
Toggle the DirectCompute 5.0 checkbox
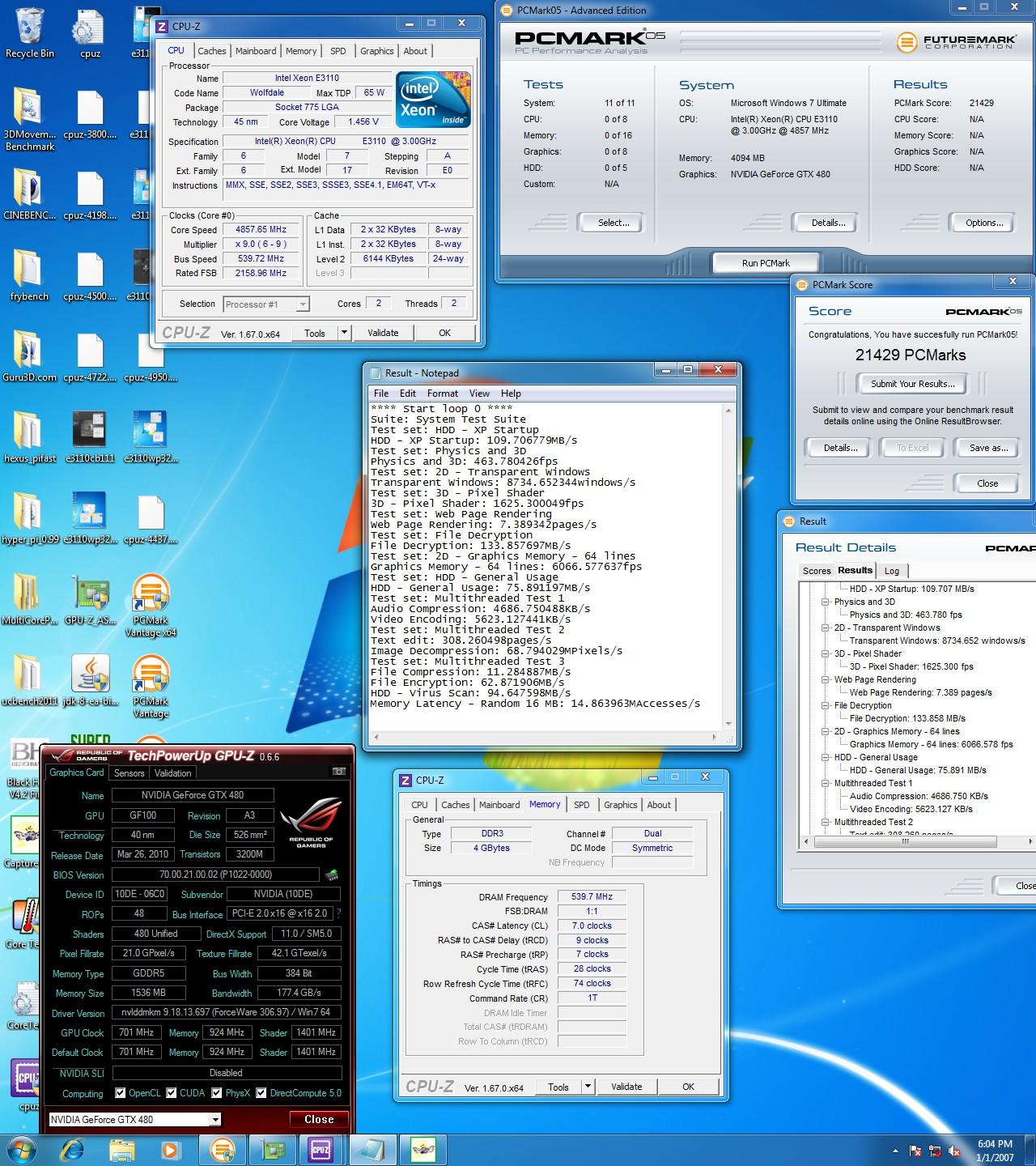tap(261, 1093)
